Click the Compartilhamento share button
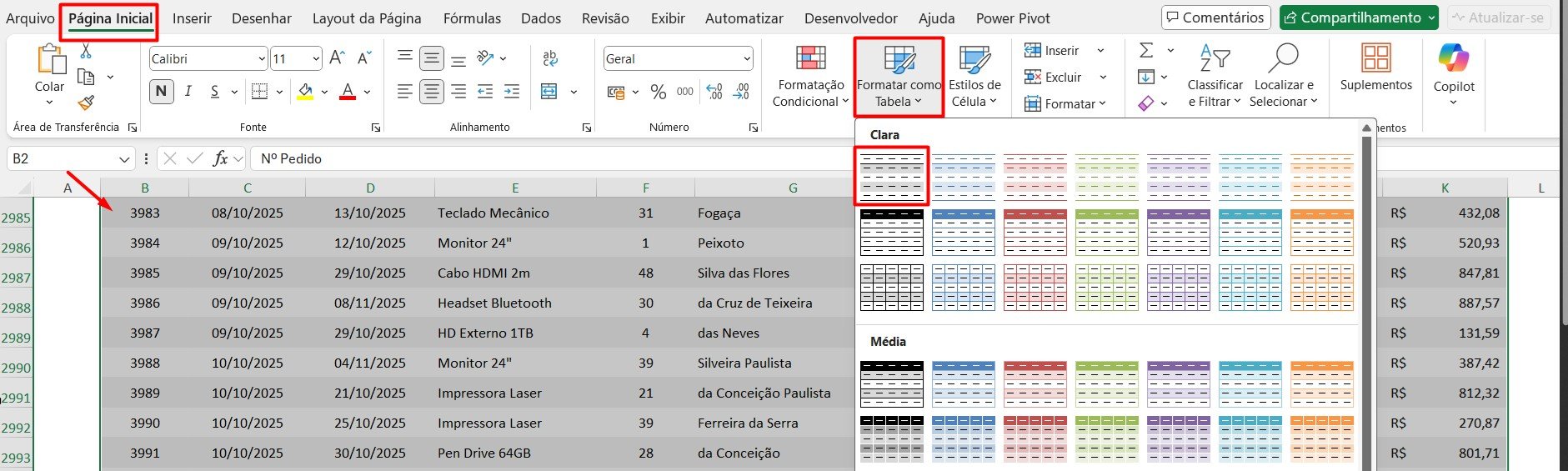Screen dimensions: 1568x471 pos(1359,18)
